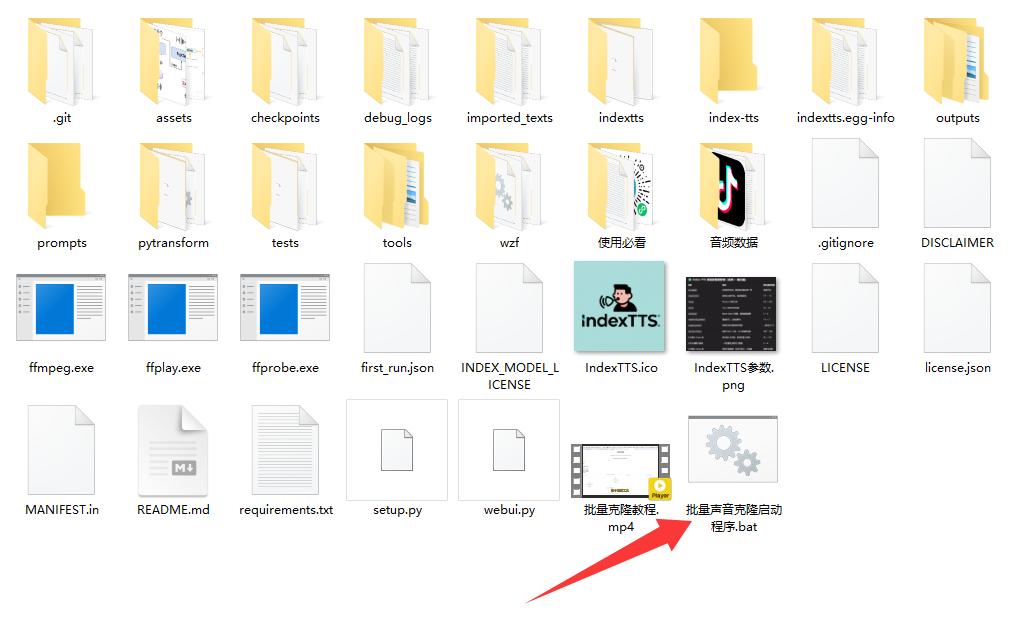The height and width of the screenshot is (618, 1014).
Task: Select the requirements.txt text file
Action: [x=285, y=450]
